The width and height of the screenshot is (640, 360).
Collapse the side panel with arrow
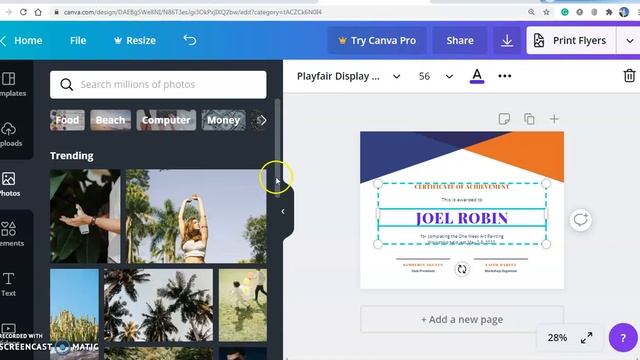283,211
